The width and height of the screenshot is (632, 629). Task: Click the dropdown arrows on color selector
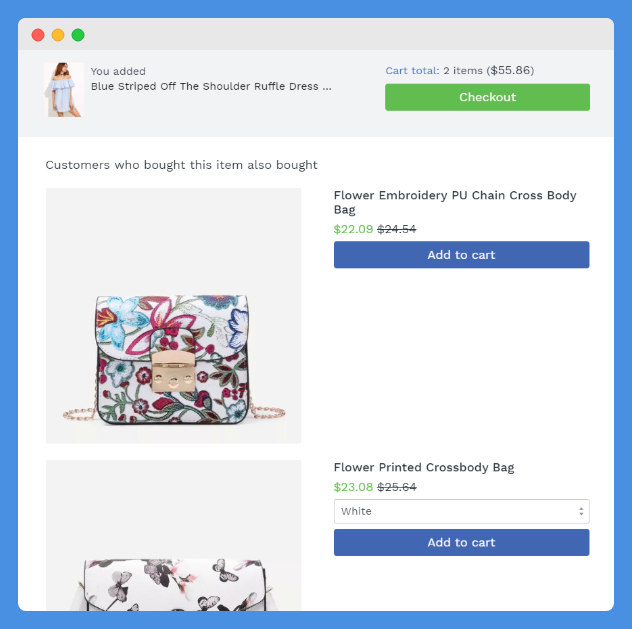[581, 511]
